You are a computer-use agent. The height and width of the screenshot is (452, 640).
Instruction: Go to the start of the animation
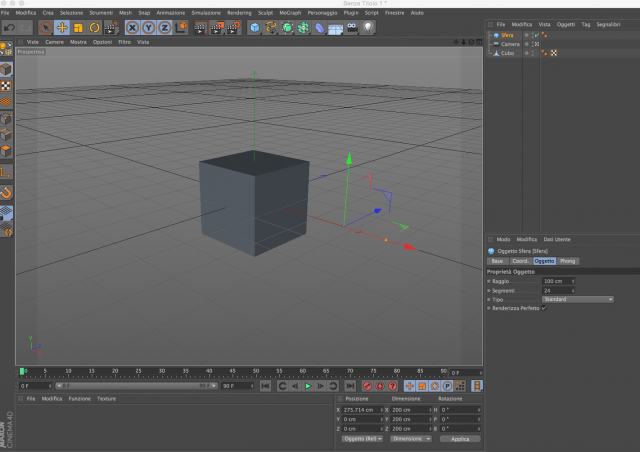[265, 386]
